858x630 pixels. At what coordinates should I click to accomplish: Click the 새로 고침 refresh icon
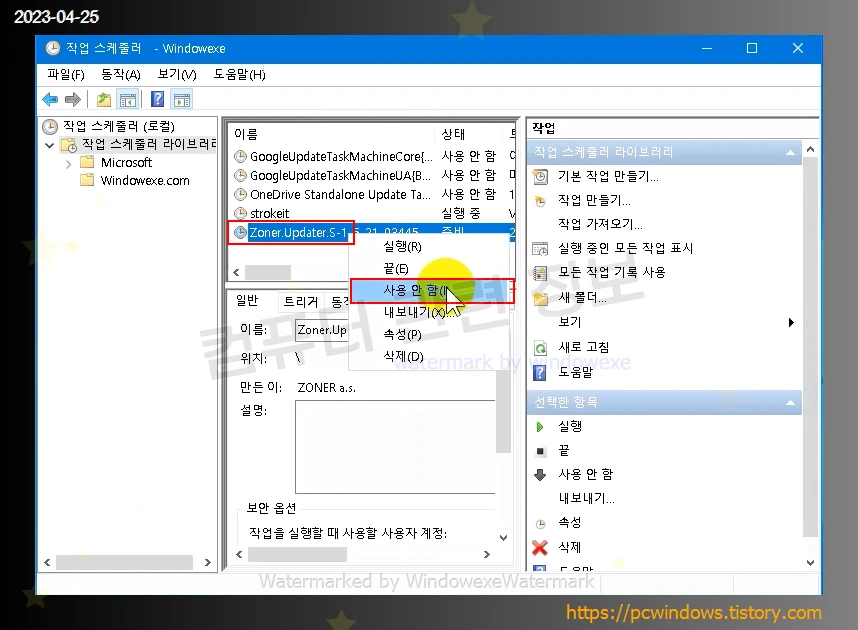540,348
